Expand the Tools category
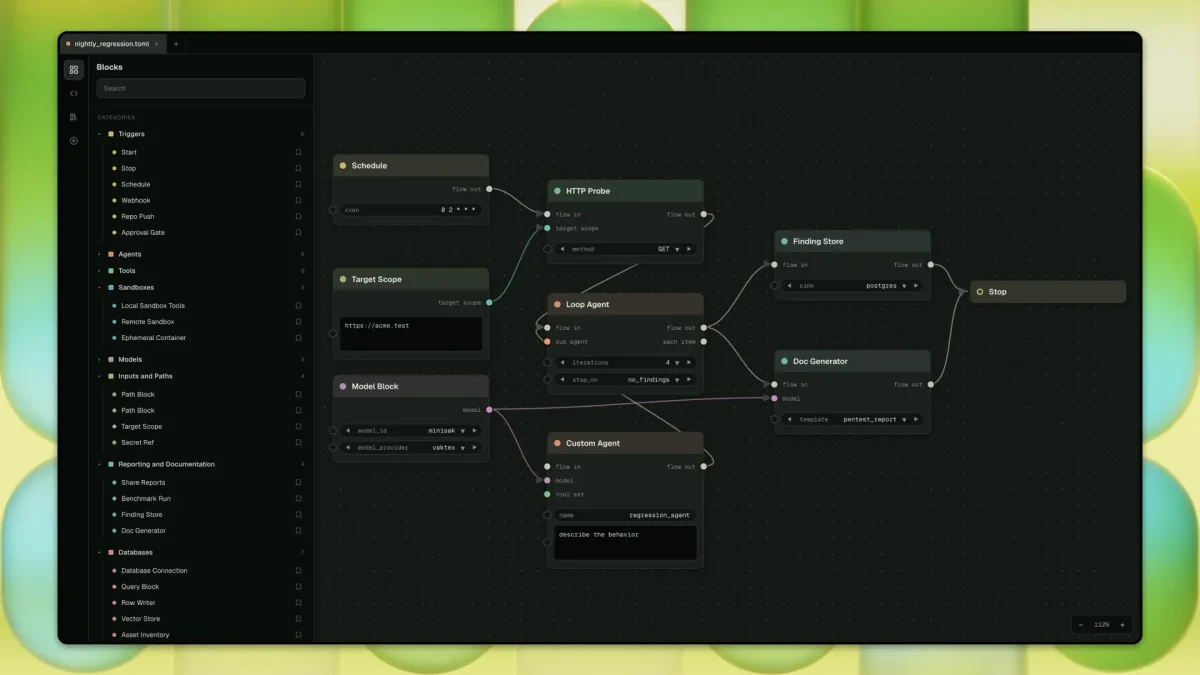Screen dimensions: 1200x675 99,271
